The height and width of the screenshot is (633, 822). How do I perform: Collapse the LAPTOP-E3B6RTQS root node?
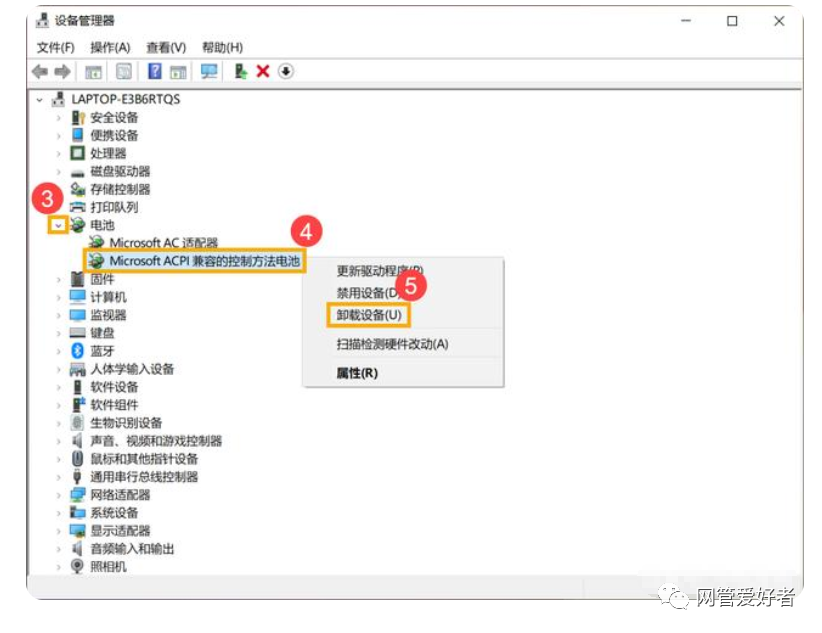[x=40, y=99]
